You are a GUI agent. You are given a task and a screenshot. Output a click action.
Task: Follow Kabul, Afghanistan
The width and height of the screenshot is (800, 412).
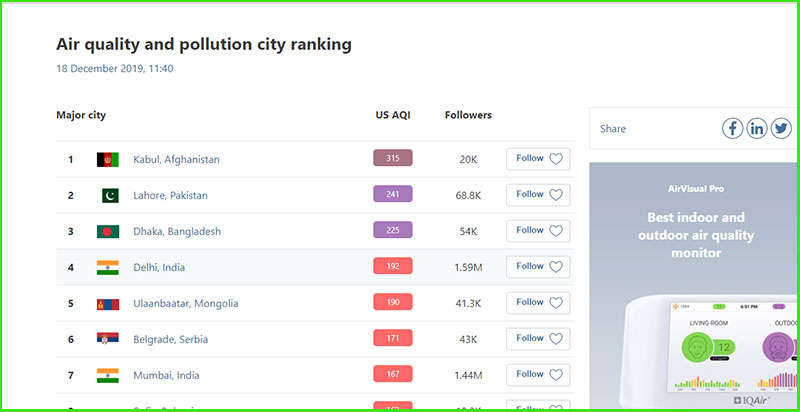pos(538,158)
